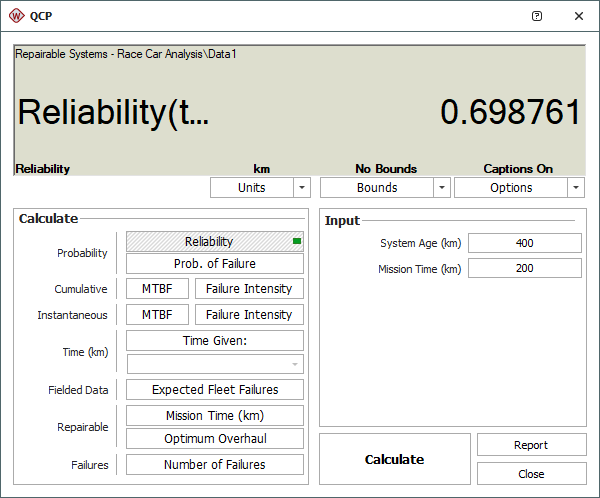Viewport: 600px width, 498px height.
Task: Open the Bounds dropdown arrow
Action: 441,188
